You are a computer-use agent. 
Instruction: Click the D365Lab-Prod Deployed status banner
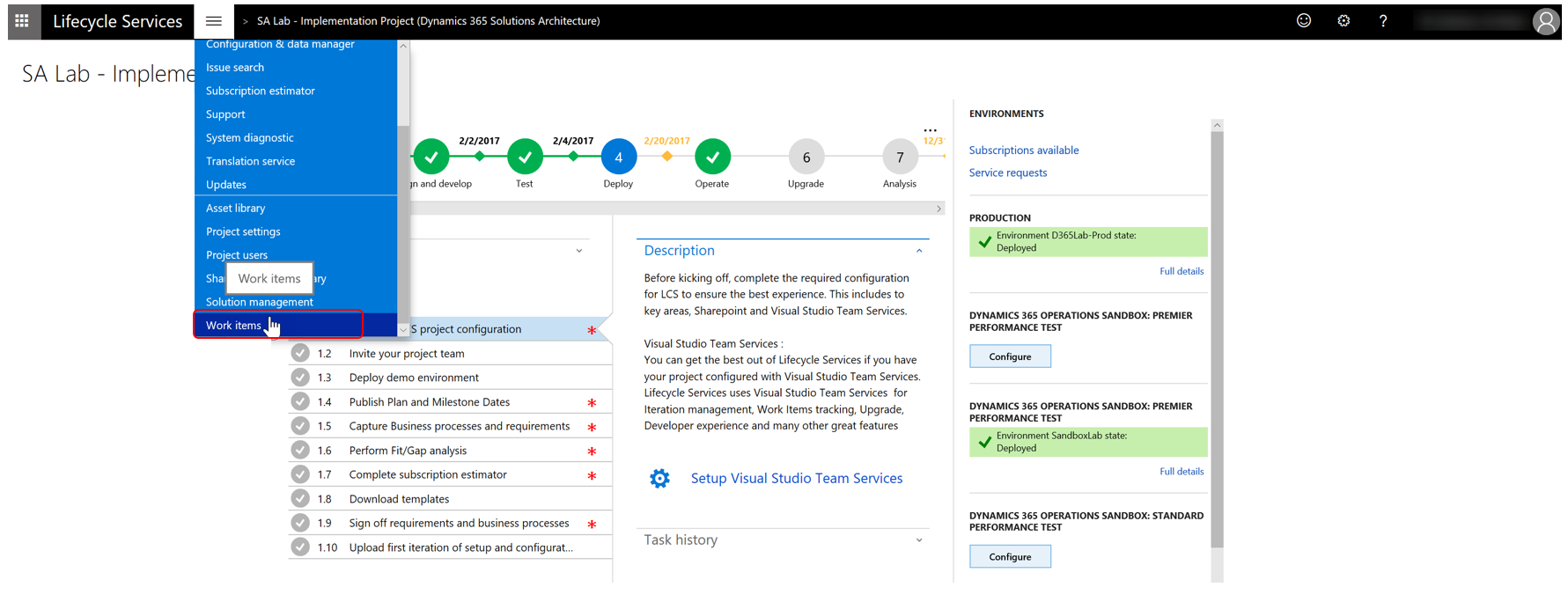tap(1088, 242)
